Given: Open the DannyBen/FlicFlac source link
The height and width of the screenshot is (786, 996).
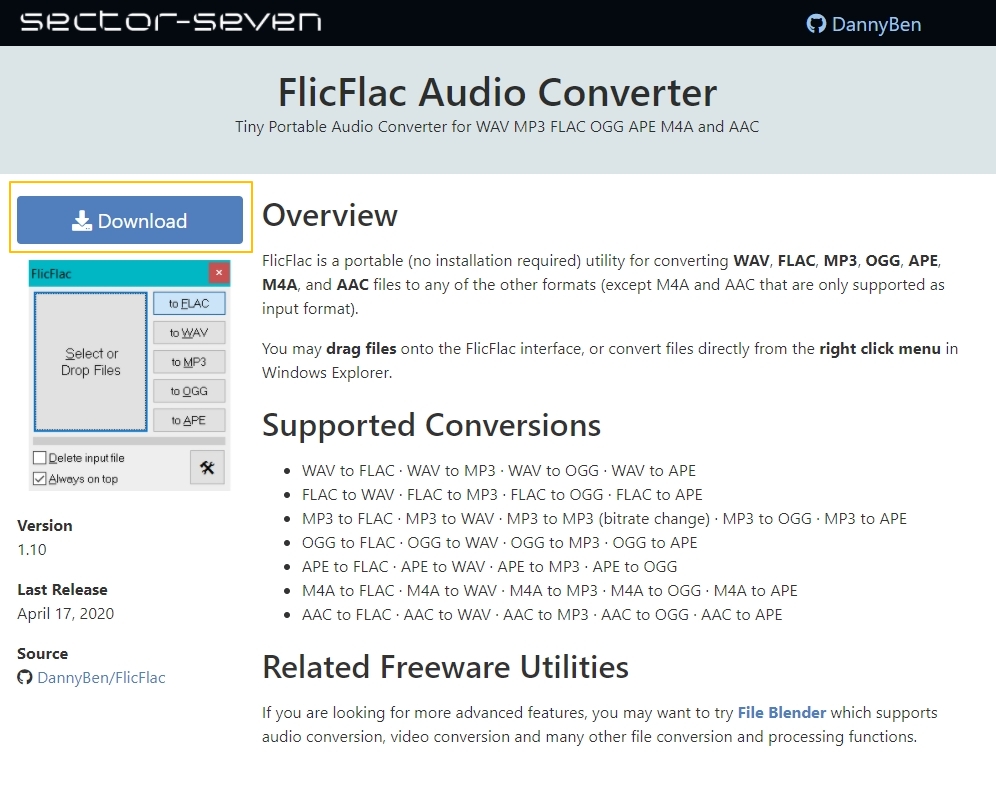Looking at the screenshot, I should tap(101, 677).
